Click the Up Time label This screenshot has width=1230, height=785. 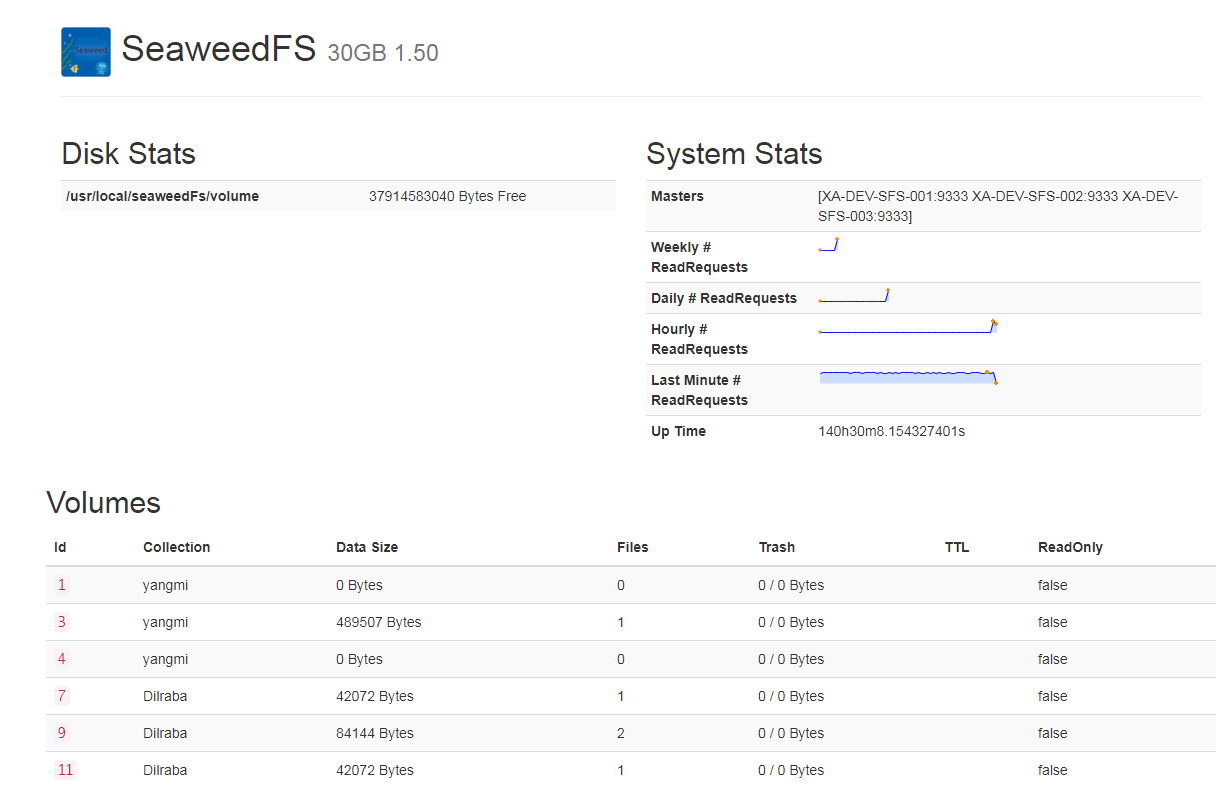[x=678, y=431]
